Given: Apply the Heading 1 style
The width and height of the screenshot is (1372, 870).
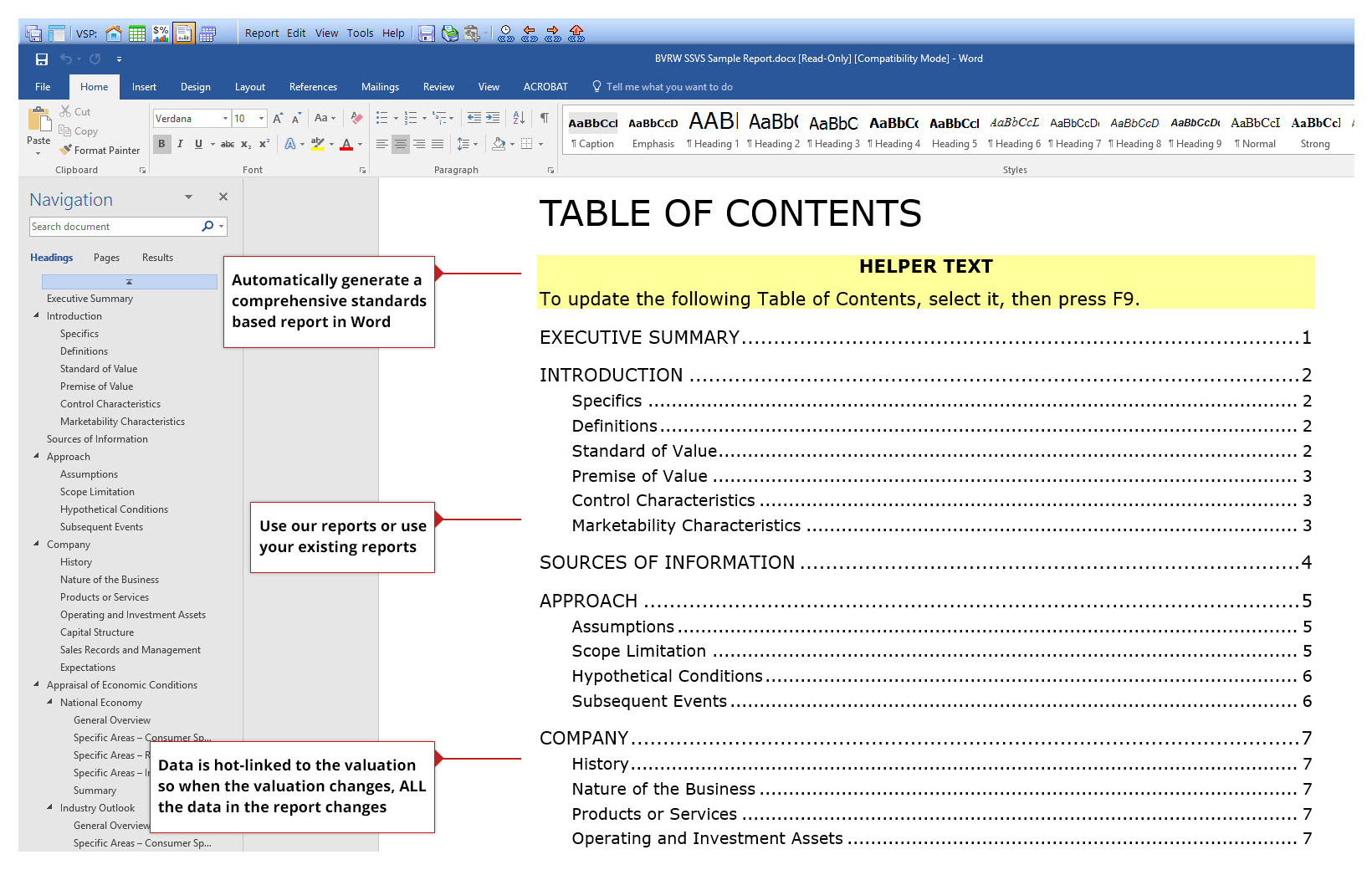Looking at the screenshot, I should (x=713, y=130).
